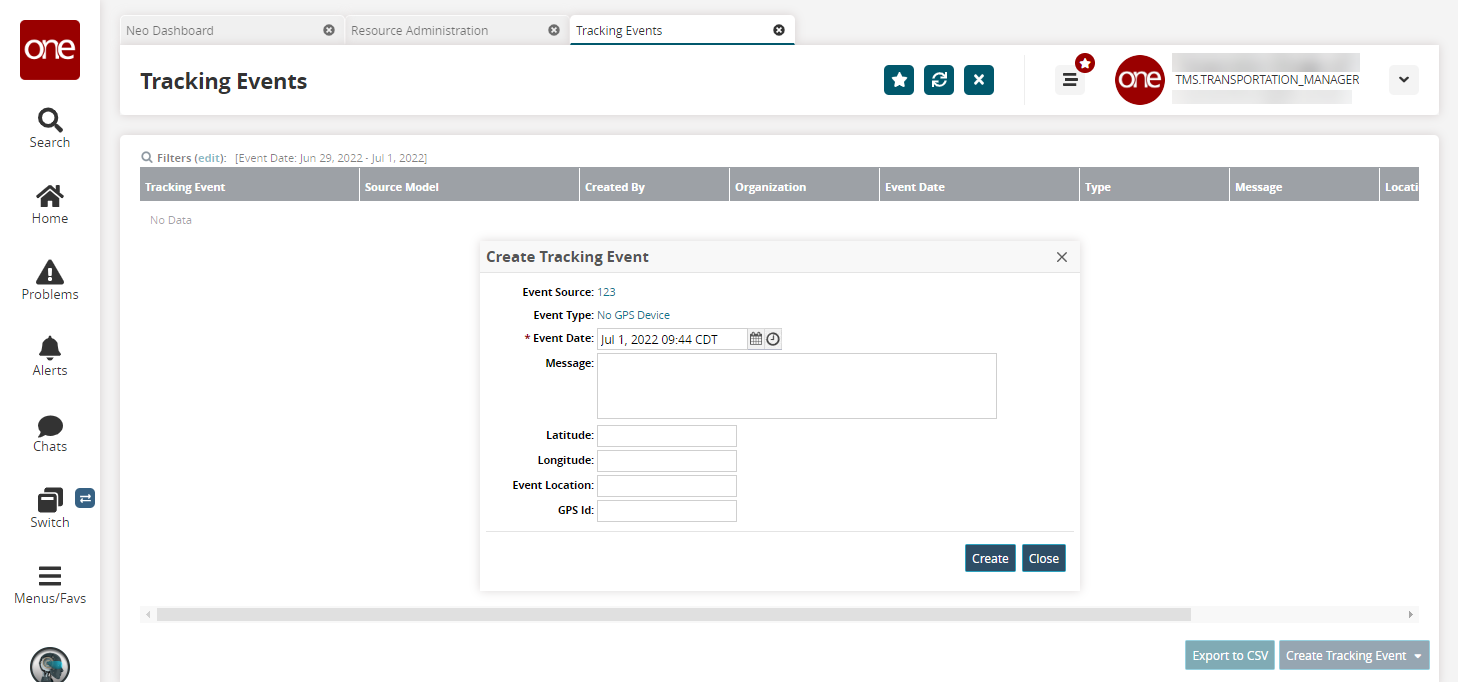Viewport: 1458px width, 682px height.
Task: Expand the Create Tracking Event dropdown
Action: [1417, 656]
